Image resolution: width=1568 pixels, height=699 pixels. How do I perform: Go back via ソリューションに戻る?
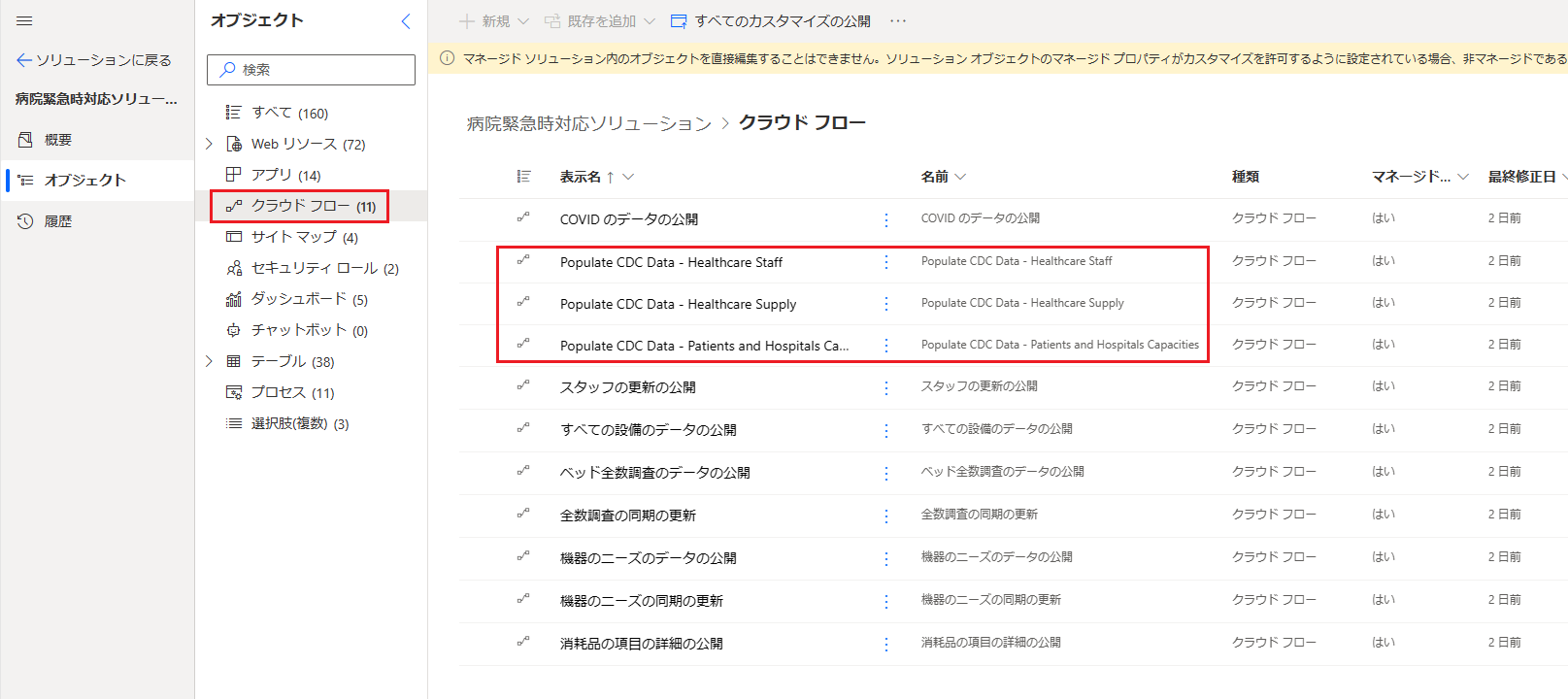(93, 60)
